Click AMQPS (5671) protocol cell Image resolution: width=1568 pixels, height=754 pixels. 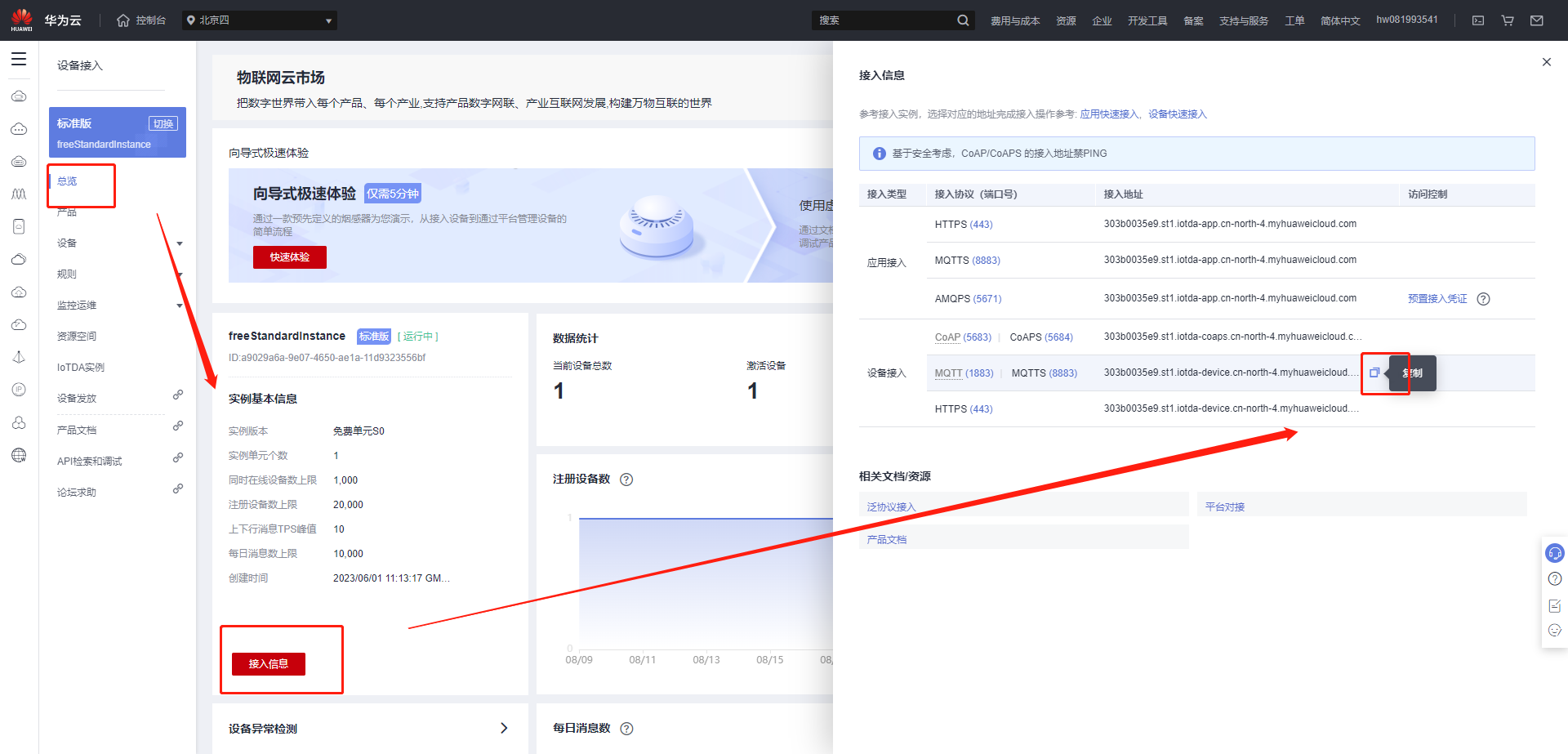coord(968,299)
